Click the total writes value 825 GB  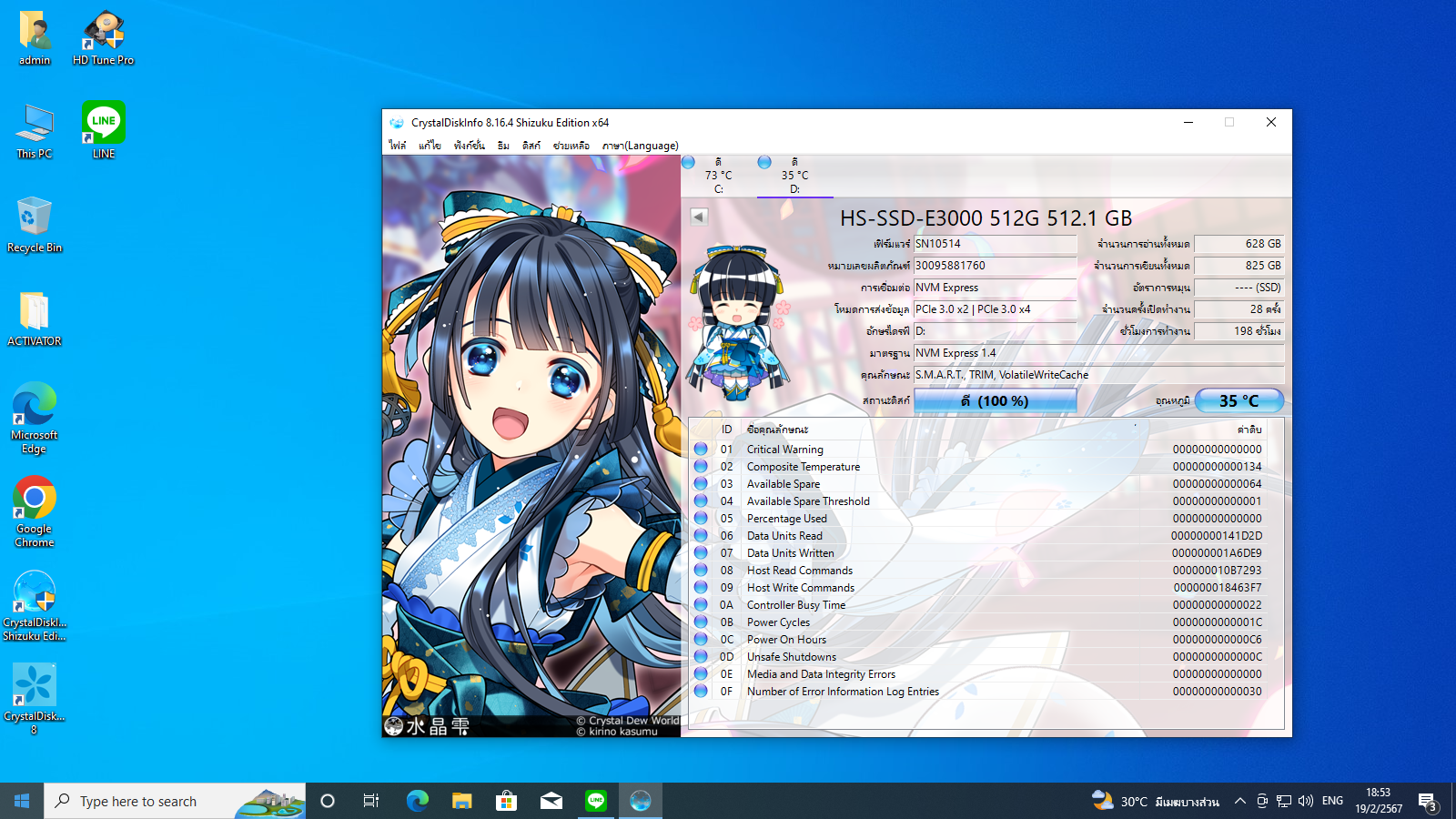tap(1239, 266)
